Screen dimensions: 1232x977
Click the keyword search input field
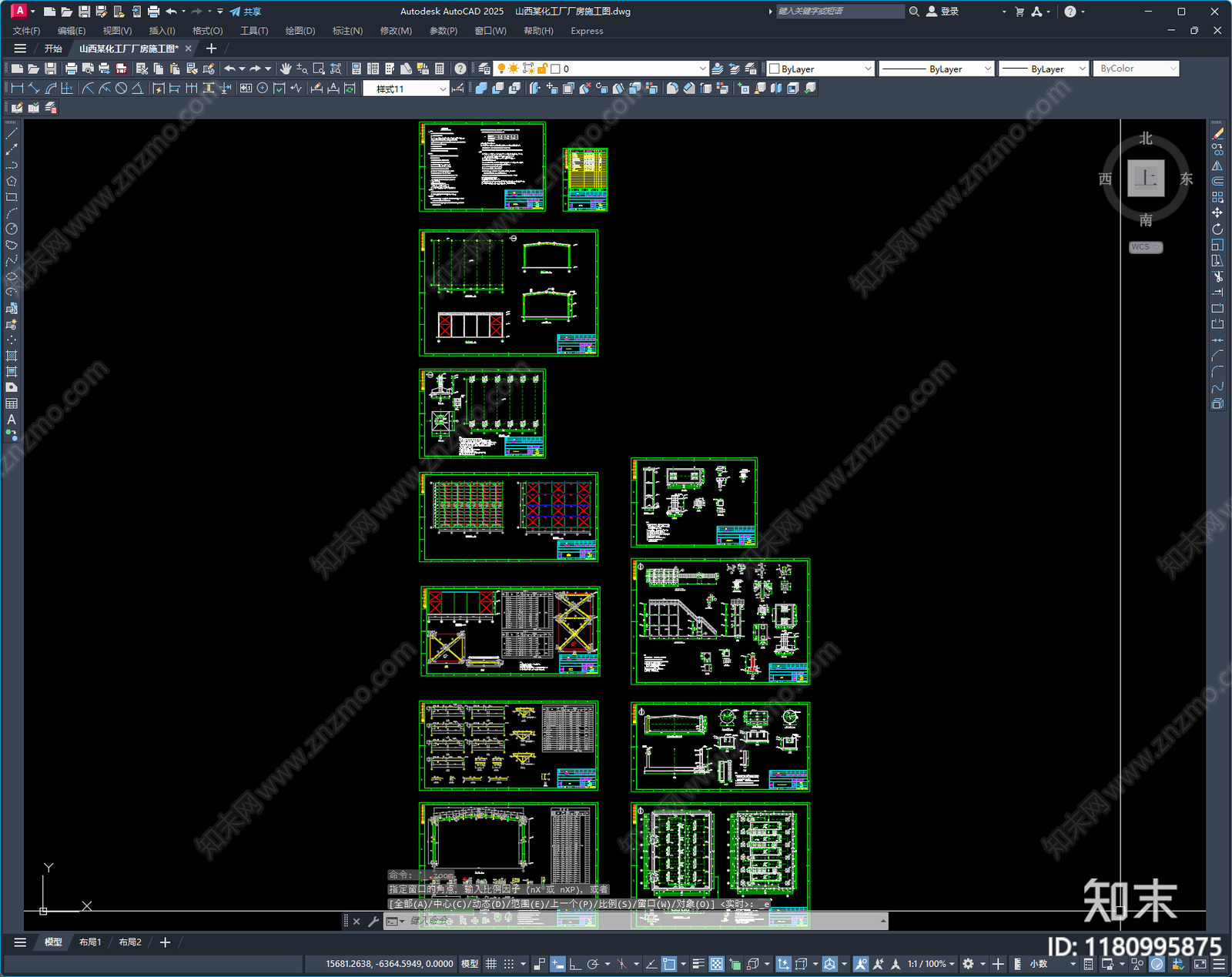click(839, 12)
